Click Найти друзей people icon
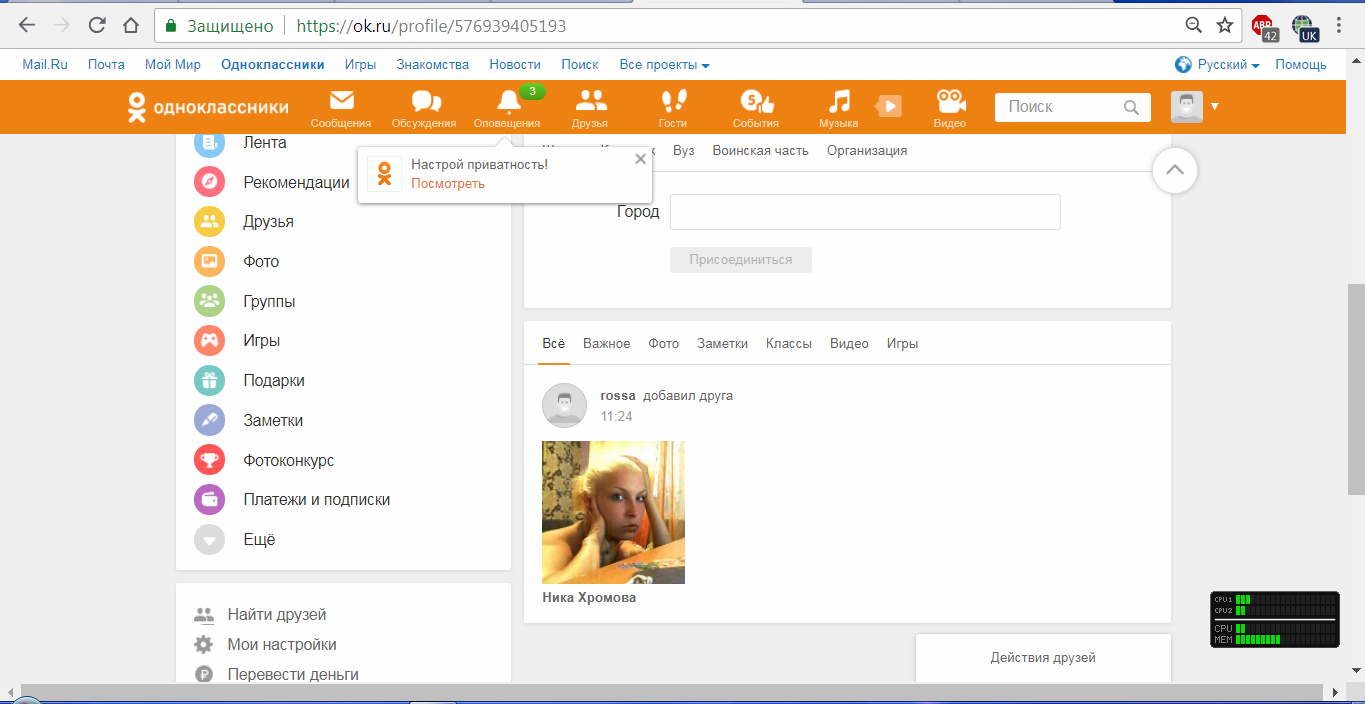Image resolution: width=1365 pixels, height=704 pixels. [x=204, y=615]
